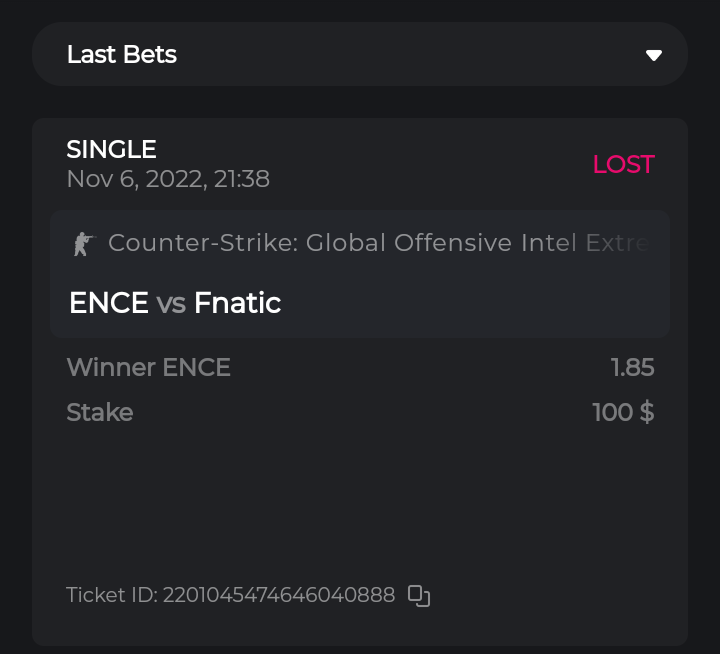
Task: Click the Counter-Strike soldier game icon
Action: pos(83,243)
